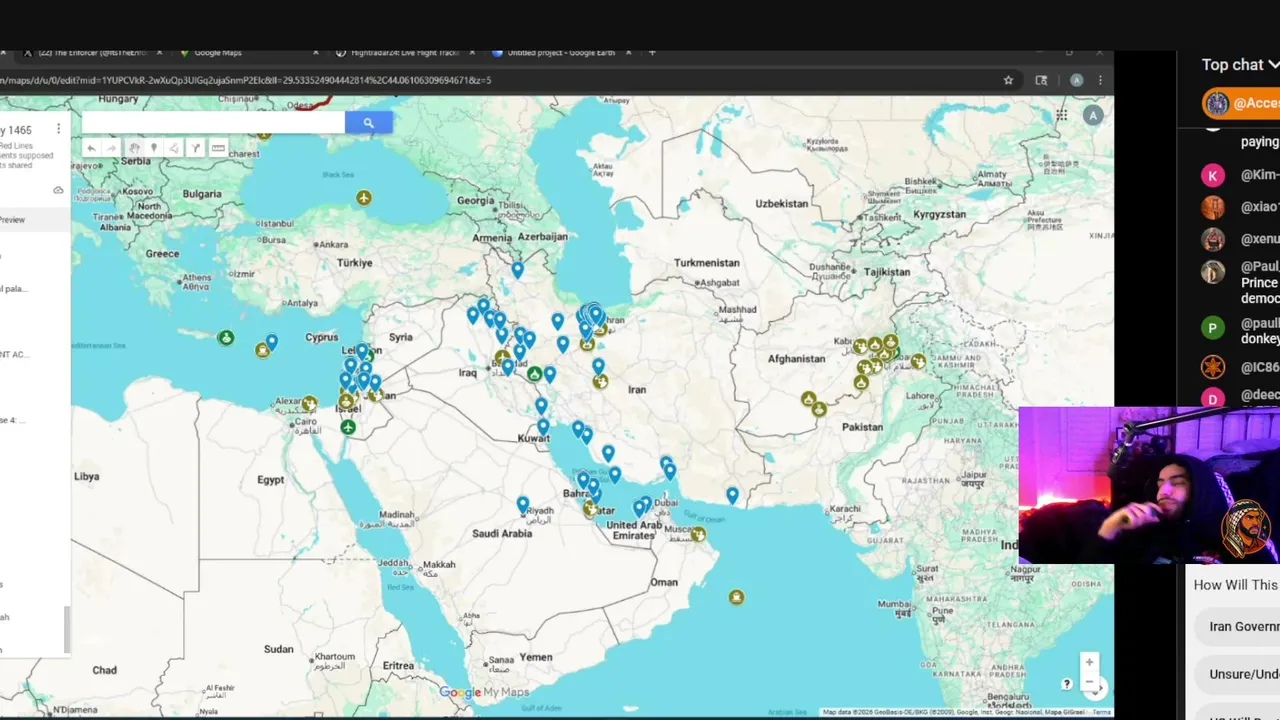Open the Google apps grid
This screenshot has height=720, width=1280.
[1061, 115]
